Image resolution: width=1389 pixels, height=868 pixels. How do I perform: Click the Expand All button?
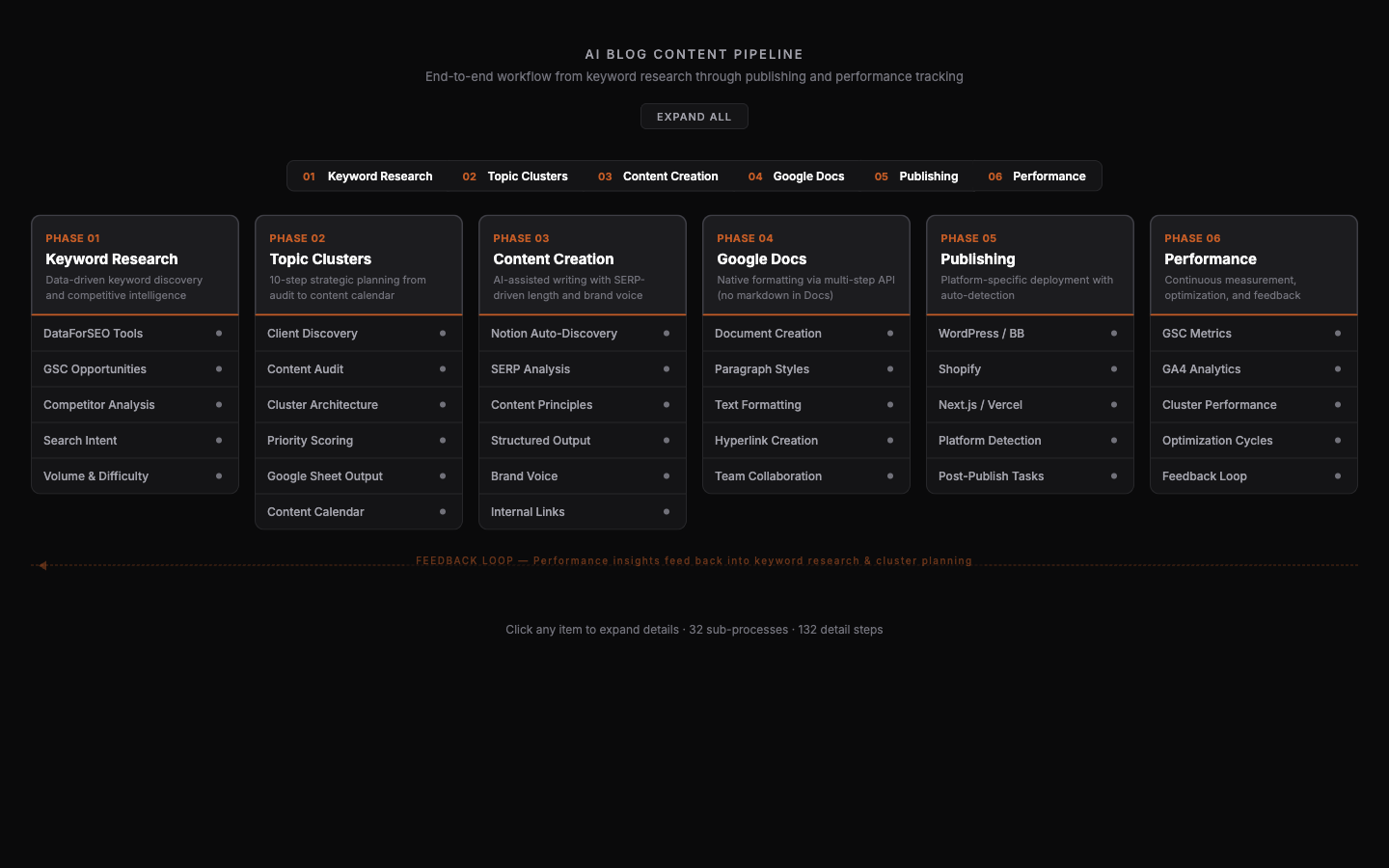coord(694,117)
